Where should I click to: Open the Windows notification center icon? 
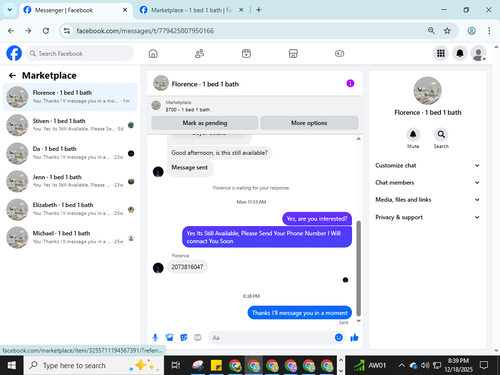[484, 366]
